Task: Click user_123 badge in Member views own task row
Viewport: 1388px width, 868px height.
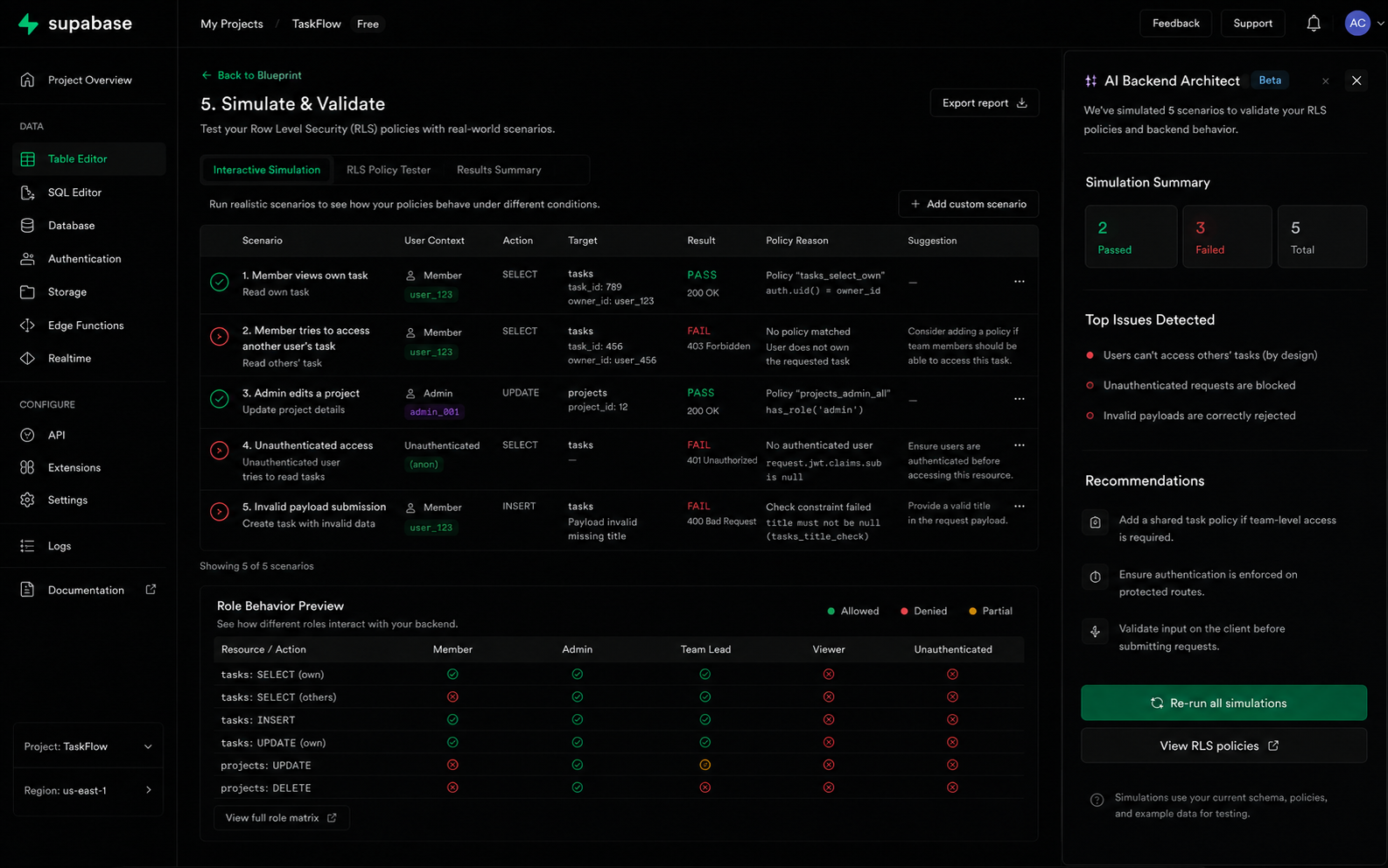Action: pos(431,295)
